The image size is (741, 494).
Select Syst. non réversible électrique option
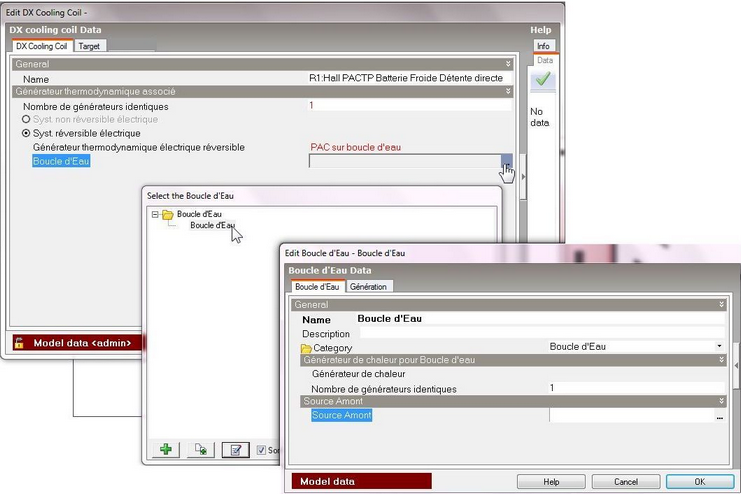(26, 120)
